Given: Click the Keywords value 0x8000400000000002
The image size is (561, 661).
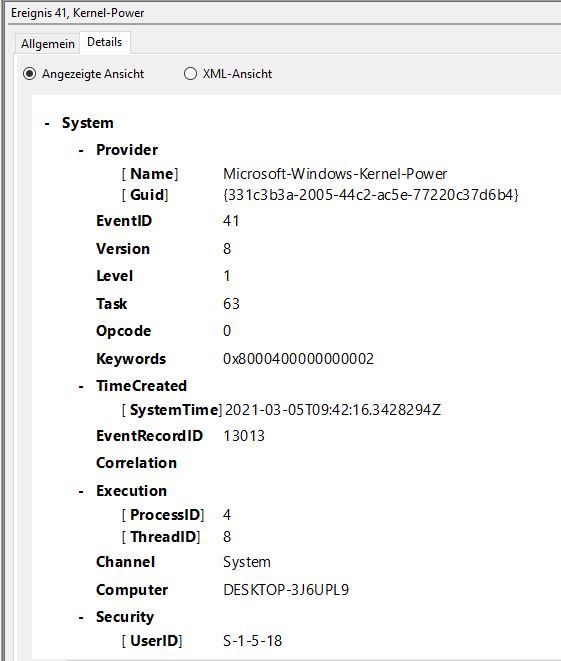Looking at the screenshot, I should point(298,359).
